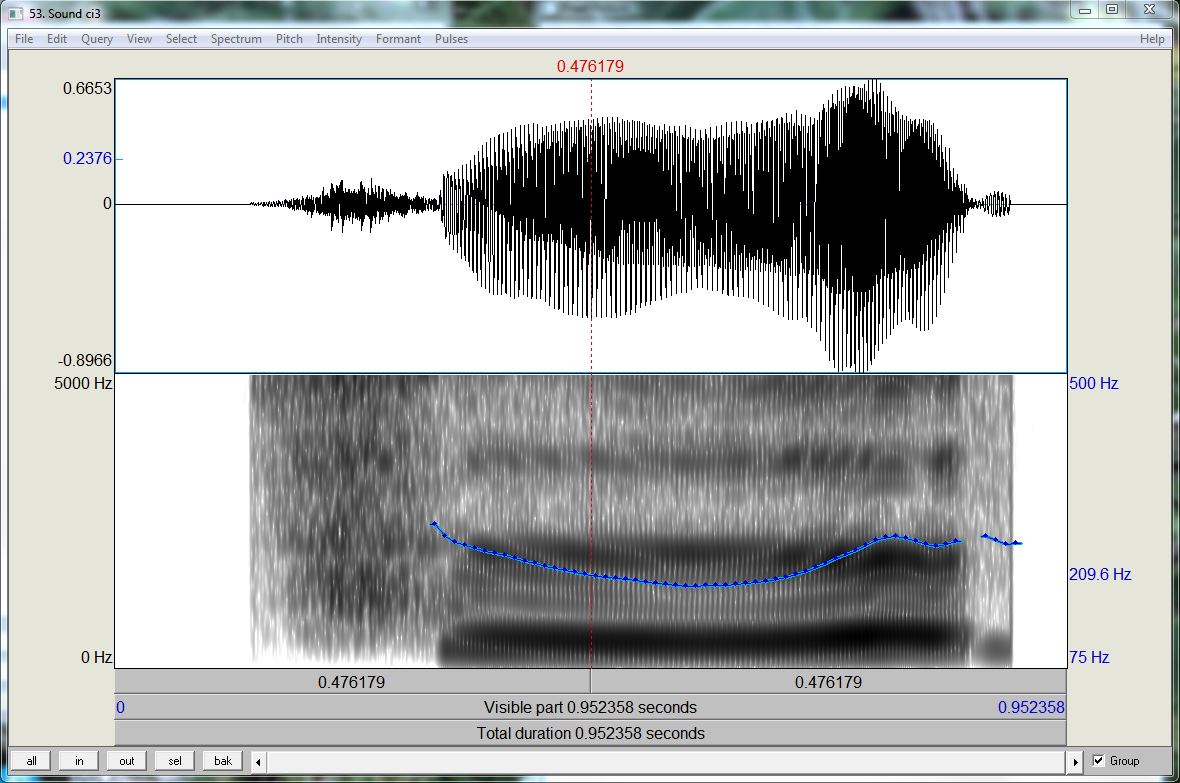Click the Praat window icon in title bar

[x=16, y=13]
